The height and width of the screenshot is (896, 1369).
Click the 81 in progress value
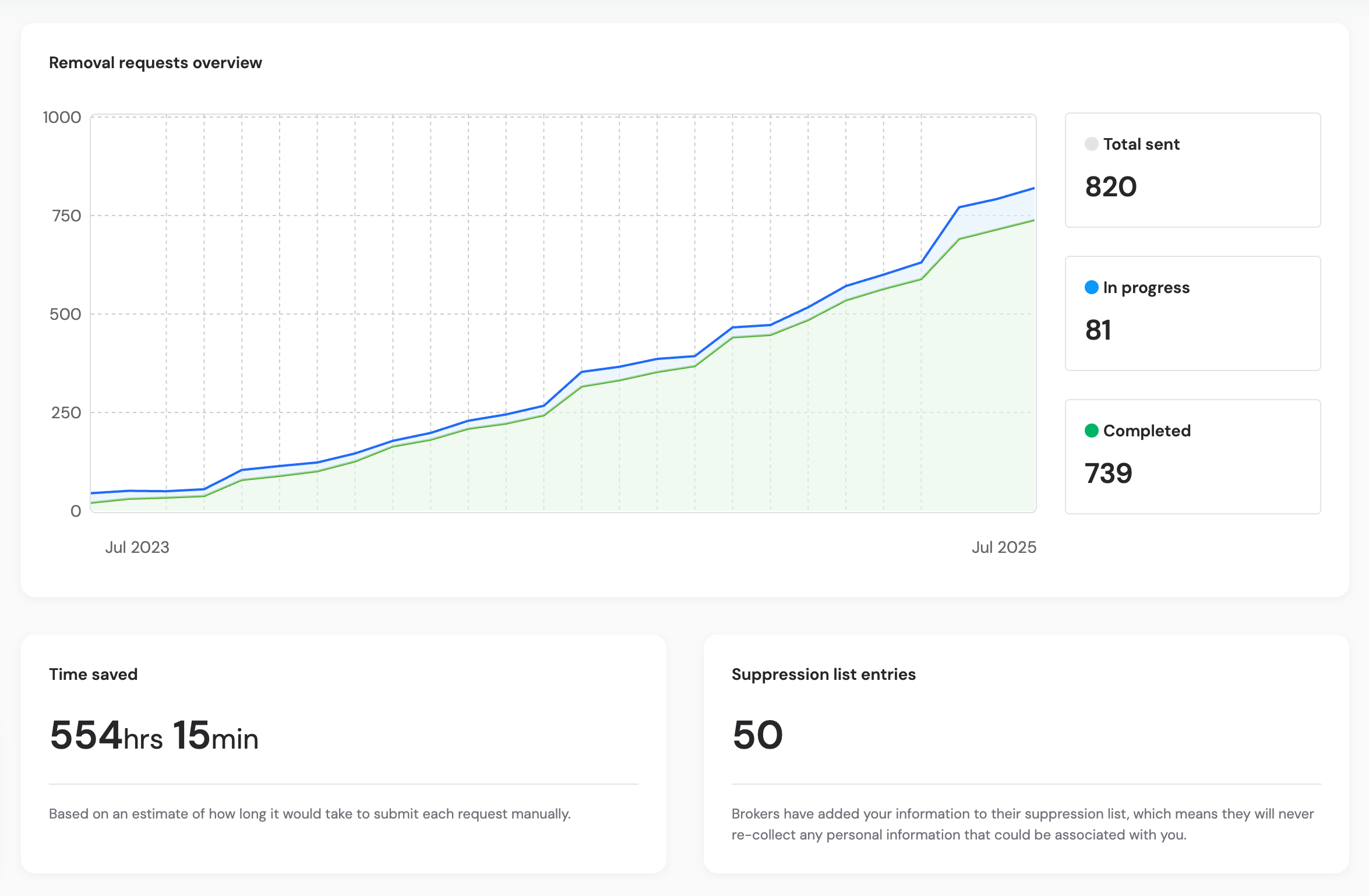coord(1098,330)
